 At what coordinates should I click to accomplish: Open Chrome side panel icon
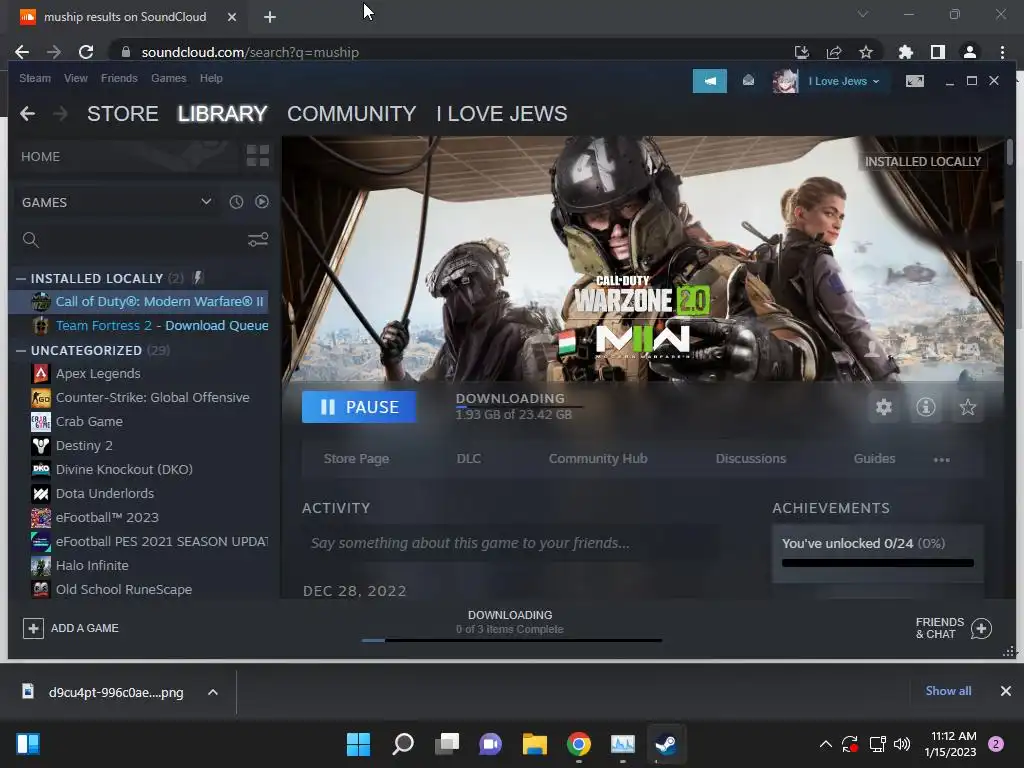938,52
